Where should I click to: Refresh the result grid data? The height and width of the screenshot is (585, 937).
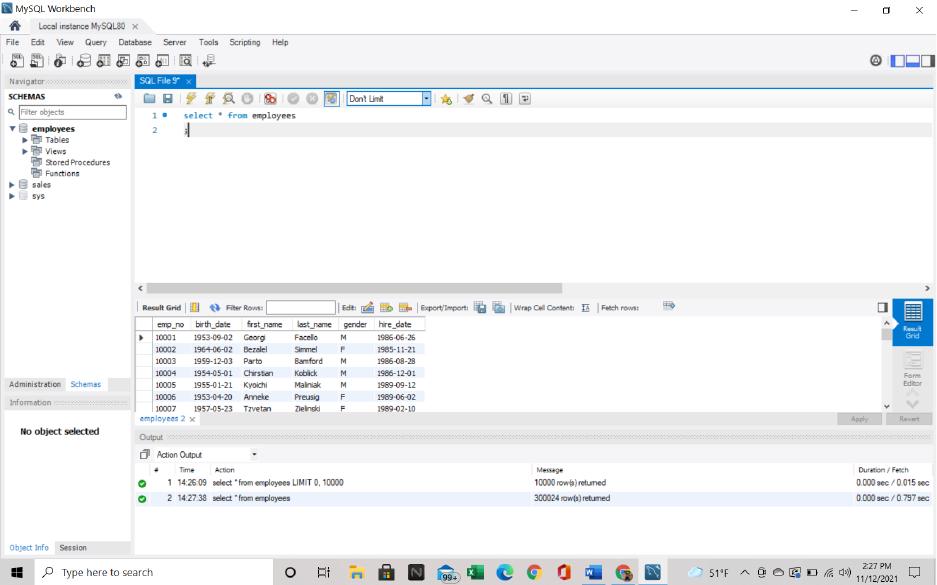coord(215,308)
